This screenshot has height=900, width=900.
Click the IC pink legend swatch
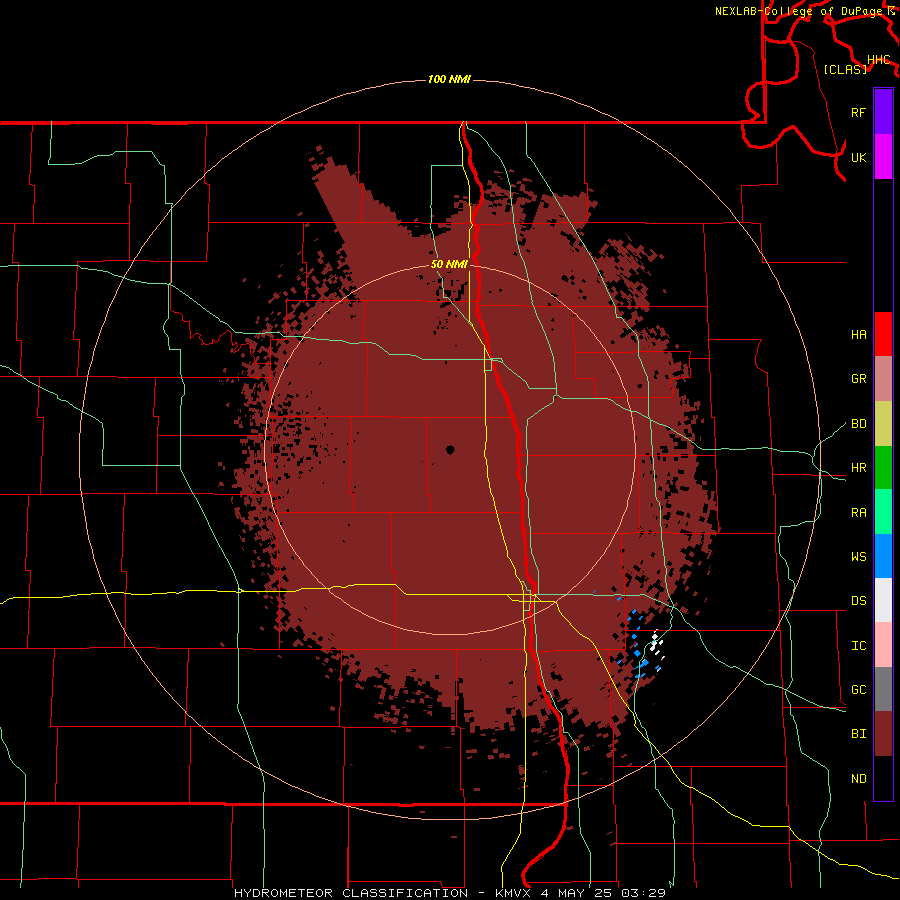click(883, 645)
